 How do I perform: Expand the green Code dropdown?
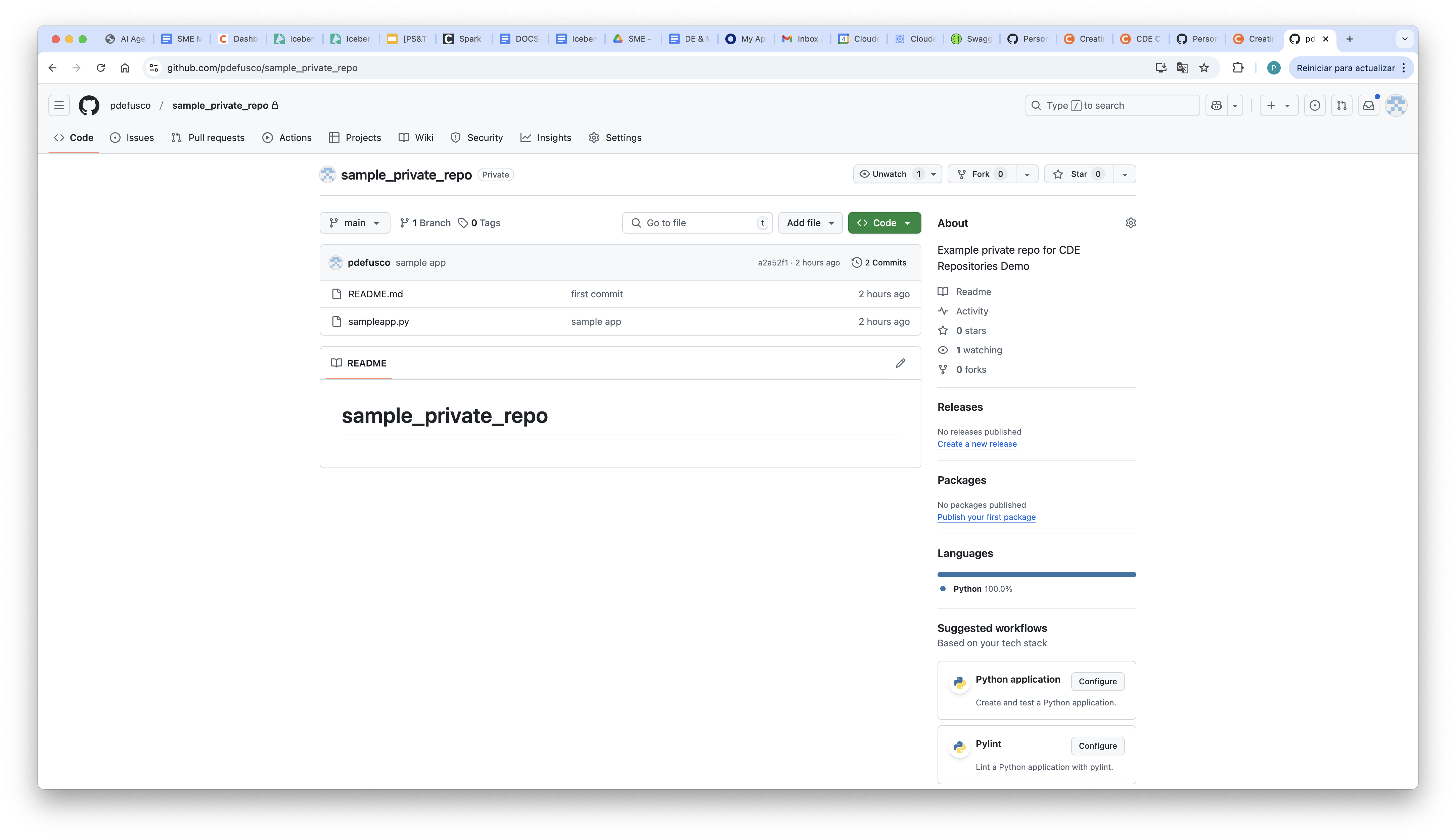tap(883, 223)
